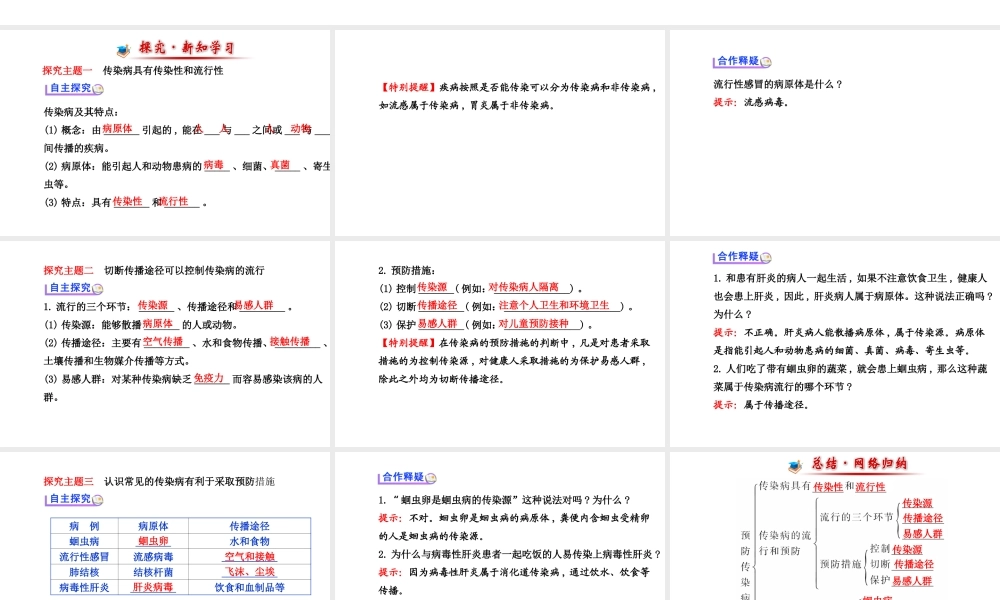
Task: Open the slide asking 流行性感冒的病原体是什么
Action: click(x=835, y=133)
